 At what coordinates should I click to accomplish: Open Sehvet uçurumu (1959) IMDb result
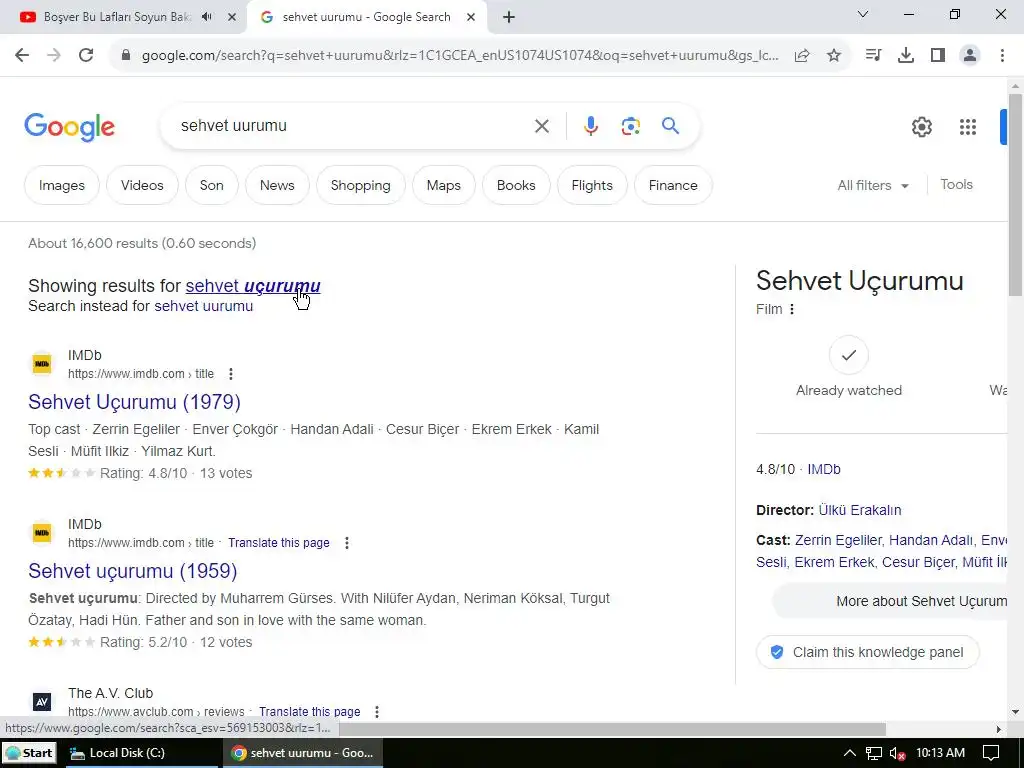pos(133,571)
